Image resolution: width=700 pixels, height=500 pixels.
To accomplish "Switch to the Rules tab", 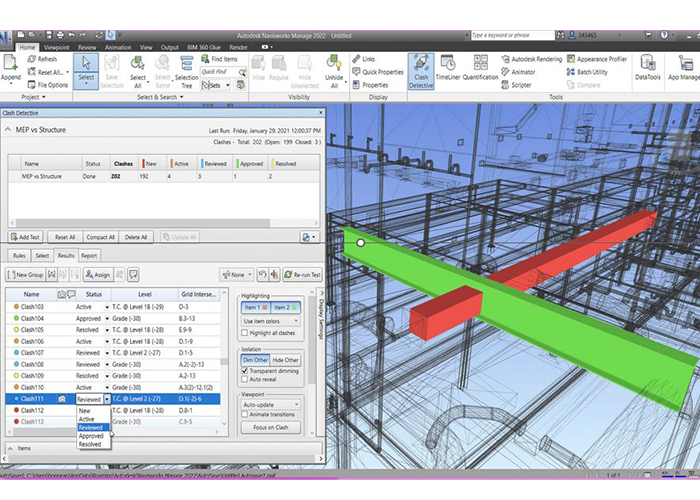I will click(x=19, y=256).
